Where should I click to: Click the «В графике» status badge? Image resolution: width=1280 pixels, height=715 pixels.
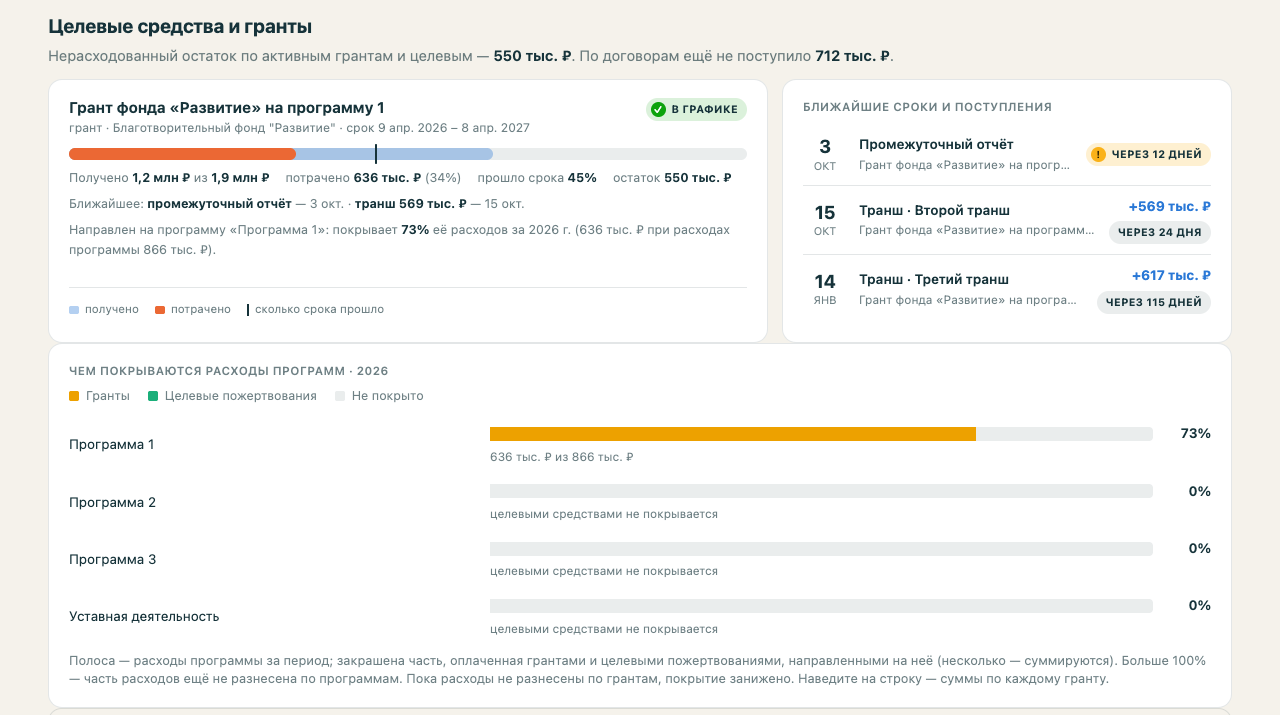696,110
